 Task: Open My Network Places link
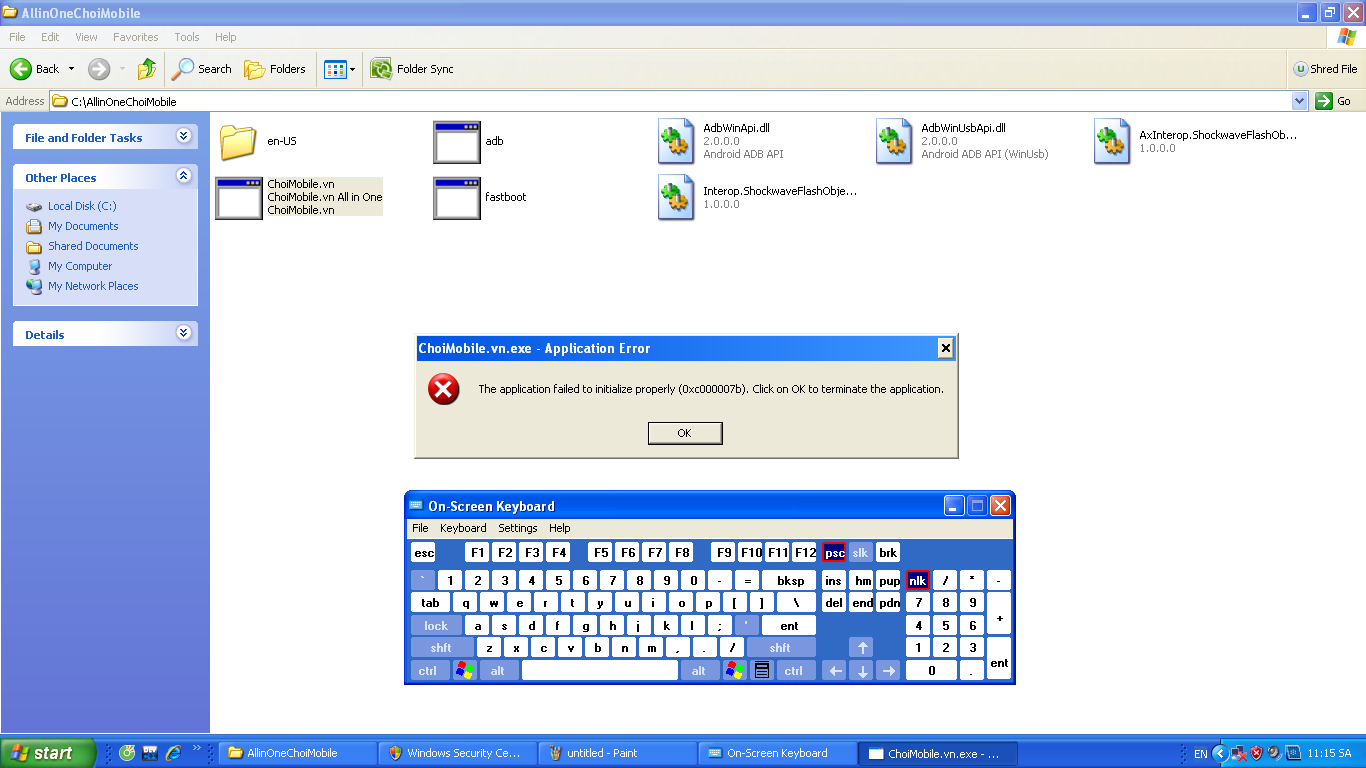pos(93,286)
